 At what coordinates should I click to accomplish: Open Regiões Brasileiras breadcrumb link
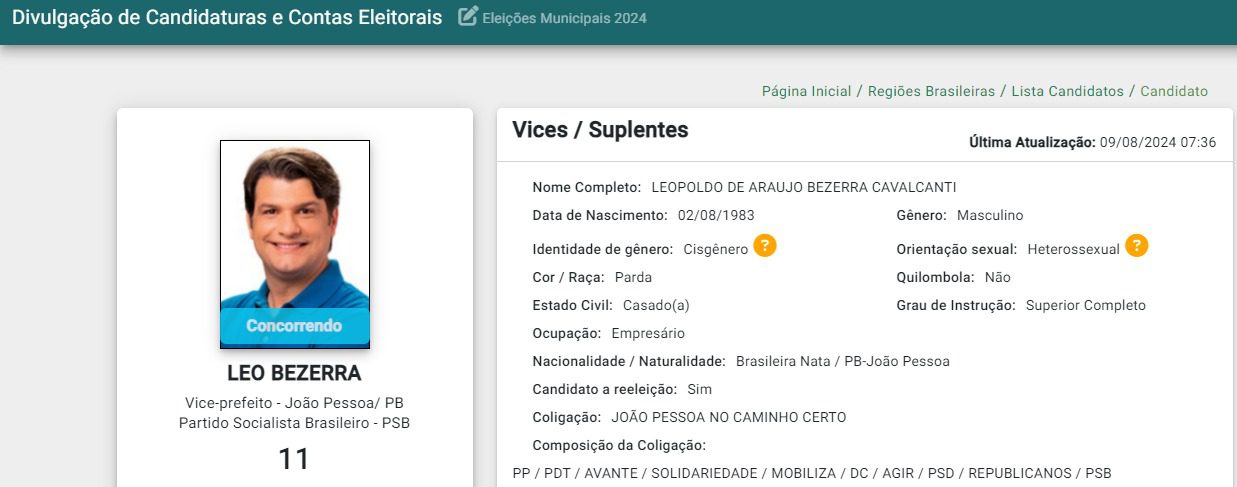tap(931, 91)
